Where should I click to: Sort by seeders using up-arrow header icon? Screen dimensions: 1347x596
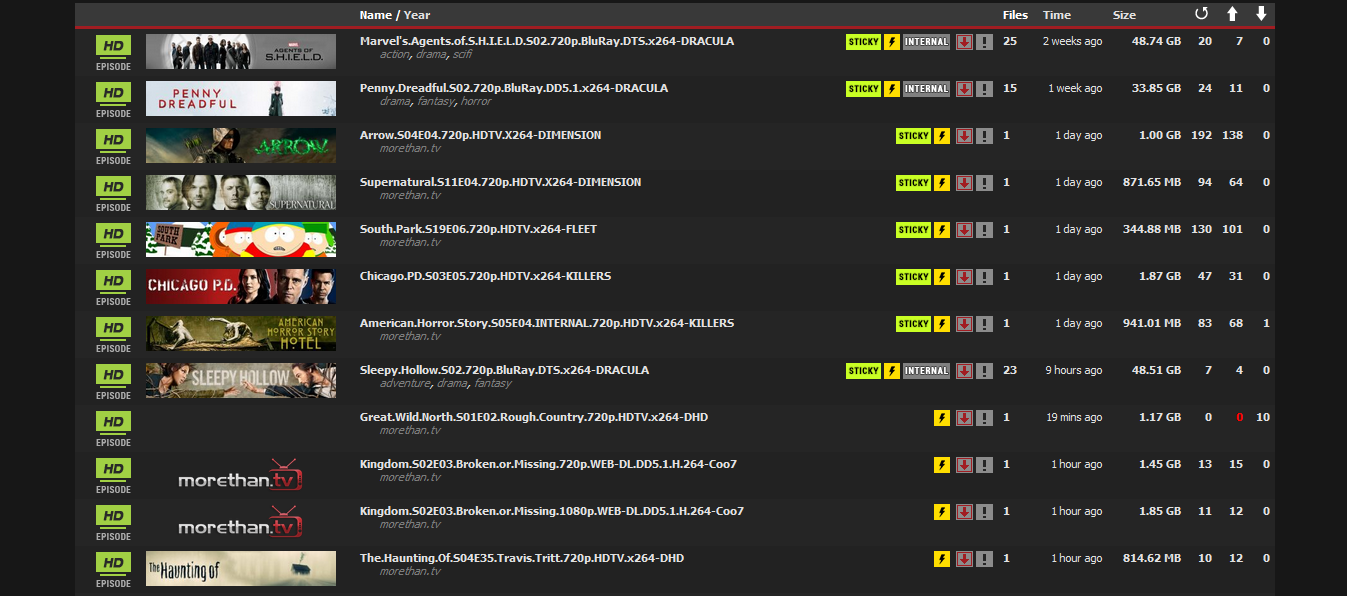[1232, 14]
